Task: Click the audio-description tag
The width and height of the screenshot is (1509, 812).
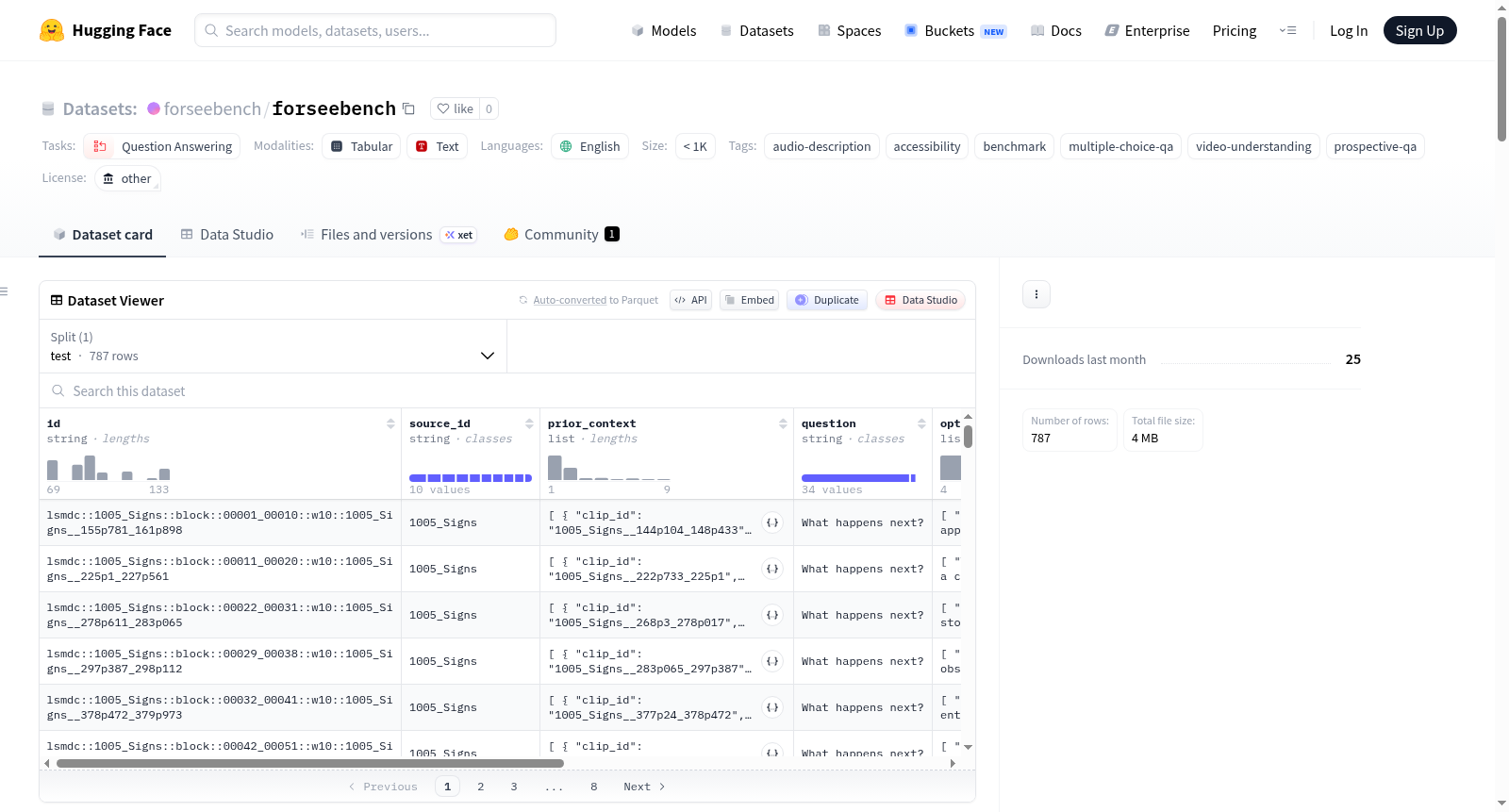Action: pyautogui.click(x=821, y=146)
